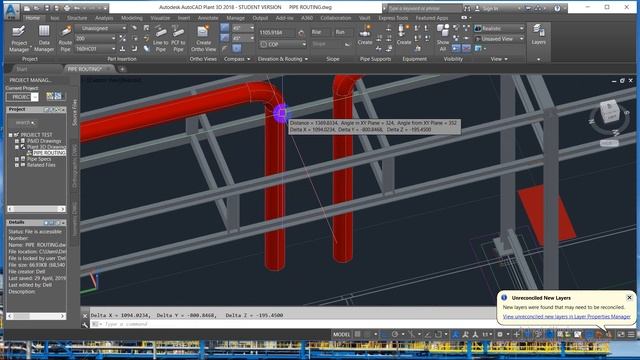Select the Pipe Specs tree item
Image resolution: width=640 pixels, height=360 pixels.
(39, 159)
